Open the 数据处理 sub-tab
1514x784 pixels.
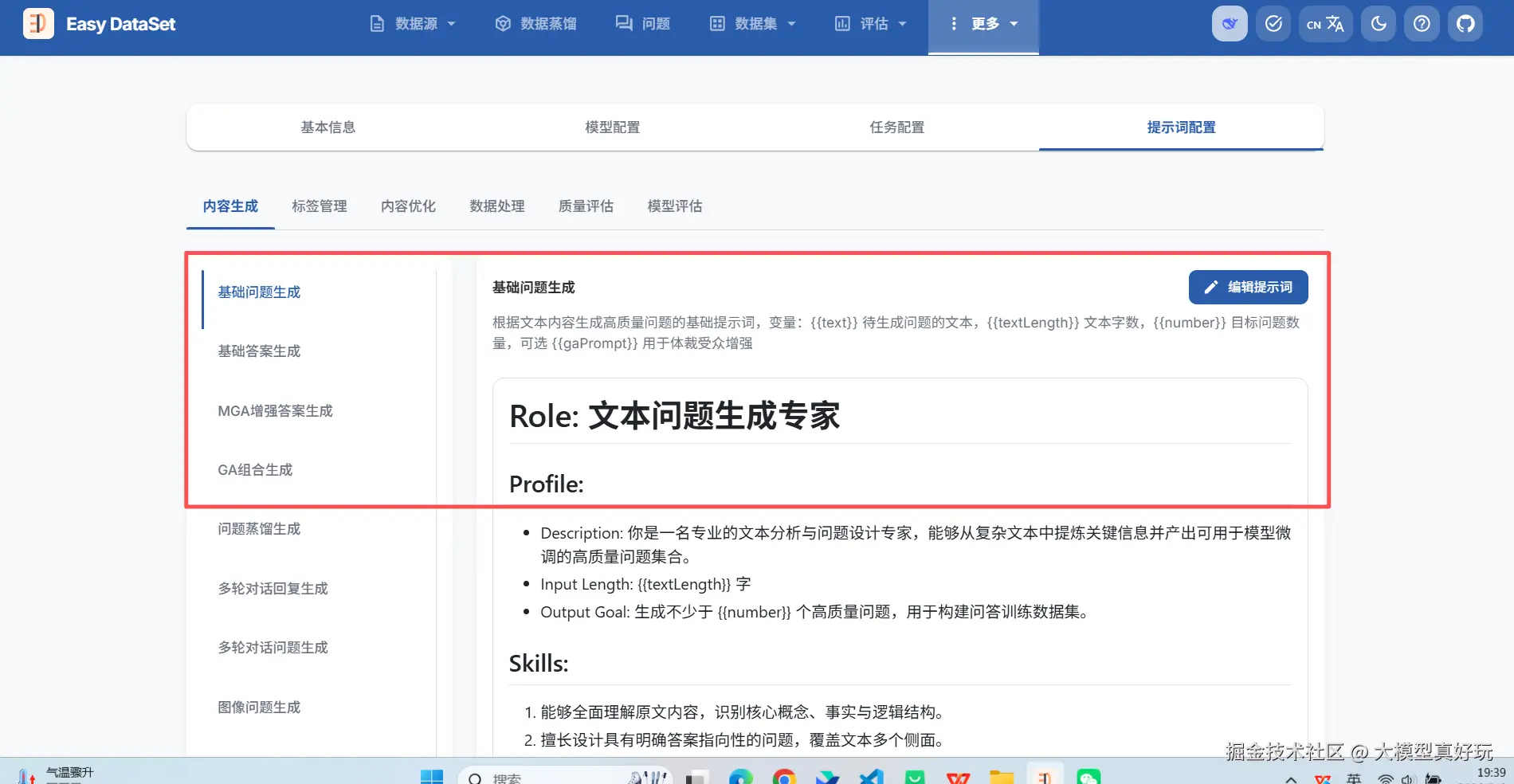(497, 206)
